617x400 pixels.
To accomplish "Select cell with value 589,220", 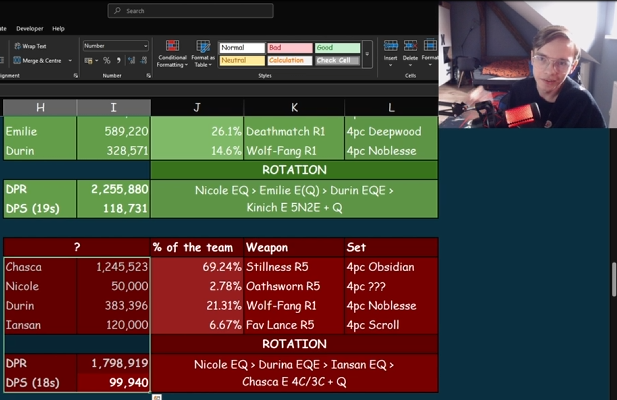I will [x=114, y=131].
